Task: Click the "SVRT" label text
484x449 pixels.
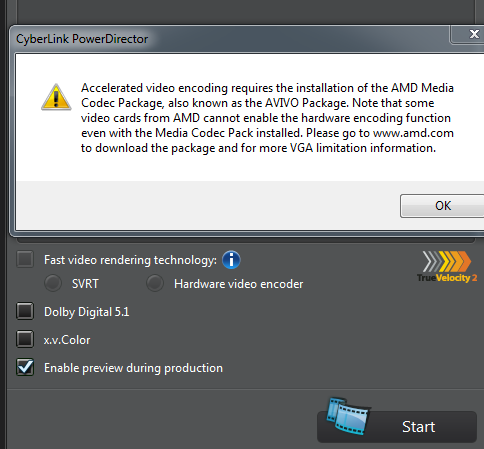Action: (85, 284)
